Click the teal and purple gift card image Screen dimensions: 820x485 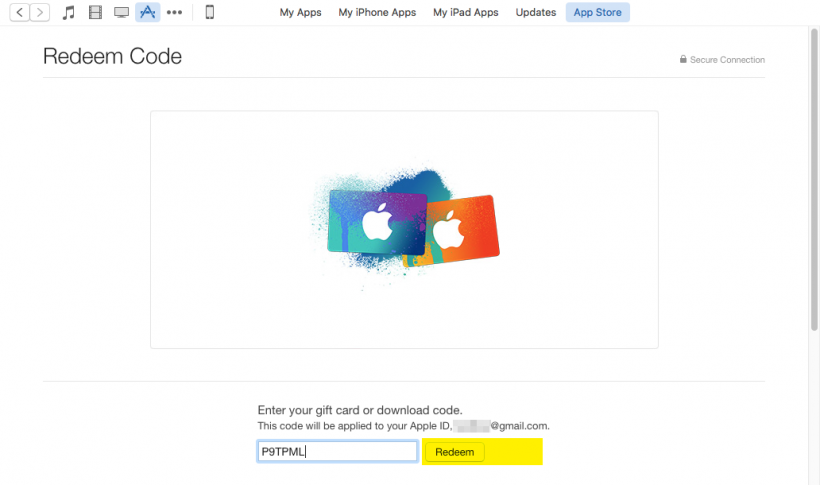pyautogui.click(x=377, y=223)
